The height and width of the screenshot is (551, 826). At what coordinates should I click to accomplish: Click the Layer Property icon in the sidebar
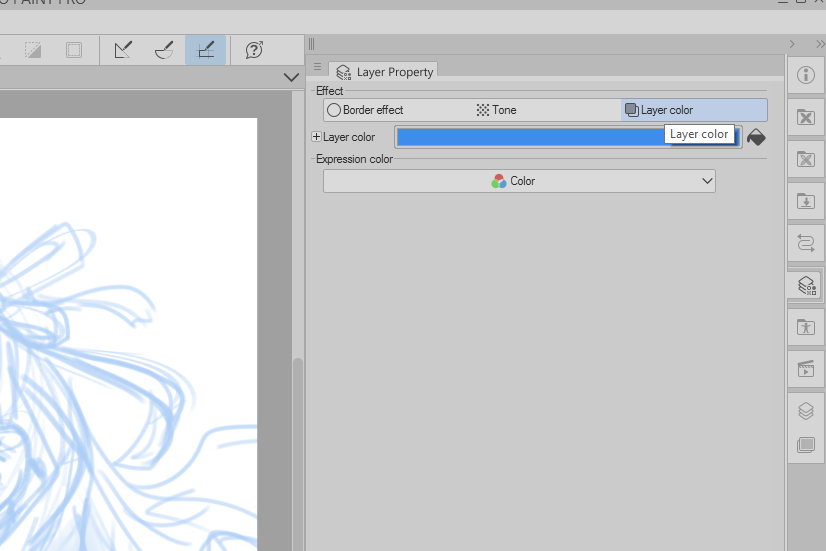[805, 286]
